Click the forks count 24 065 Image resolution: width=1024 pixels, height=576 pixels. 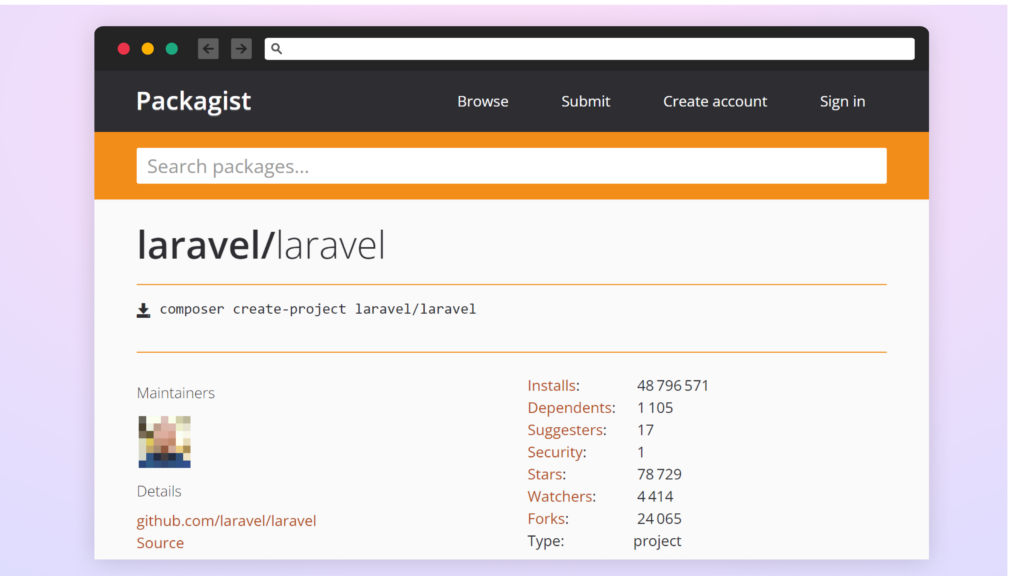659,519
